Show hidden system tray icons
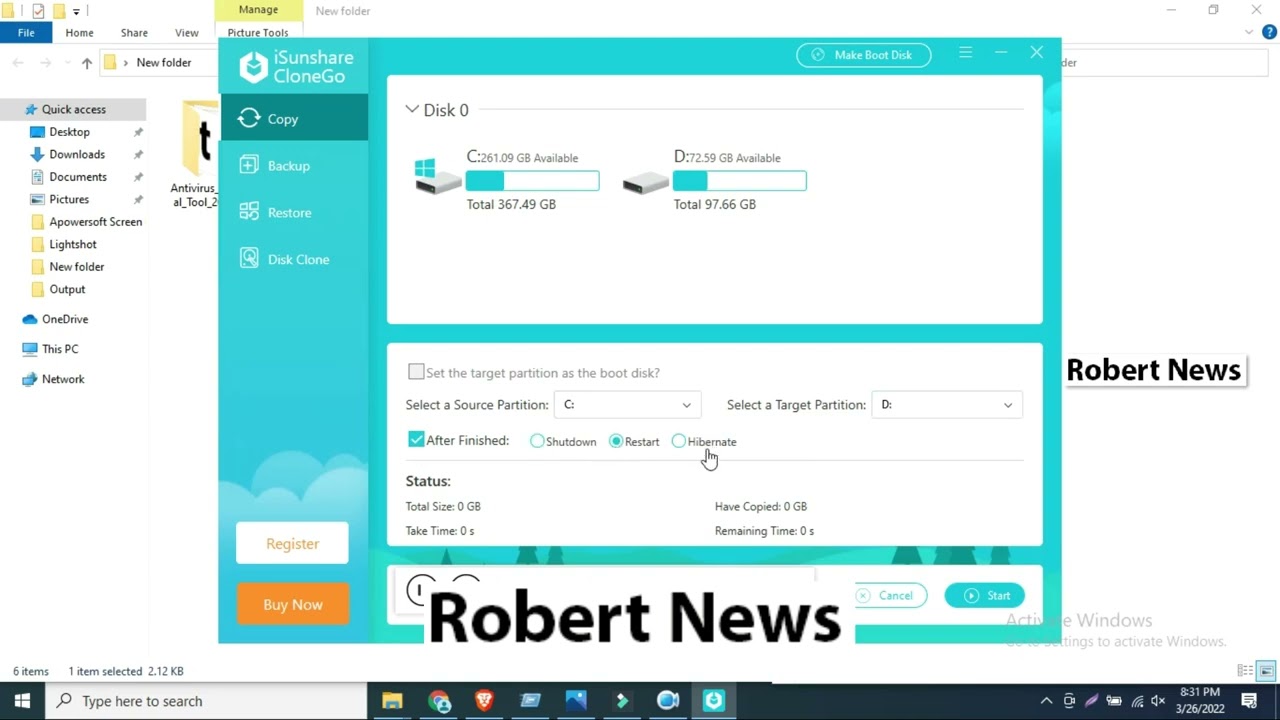Viewport: 1280px width, 720px height. coord(1046,701)
